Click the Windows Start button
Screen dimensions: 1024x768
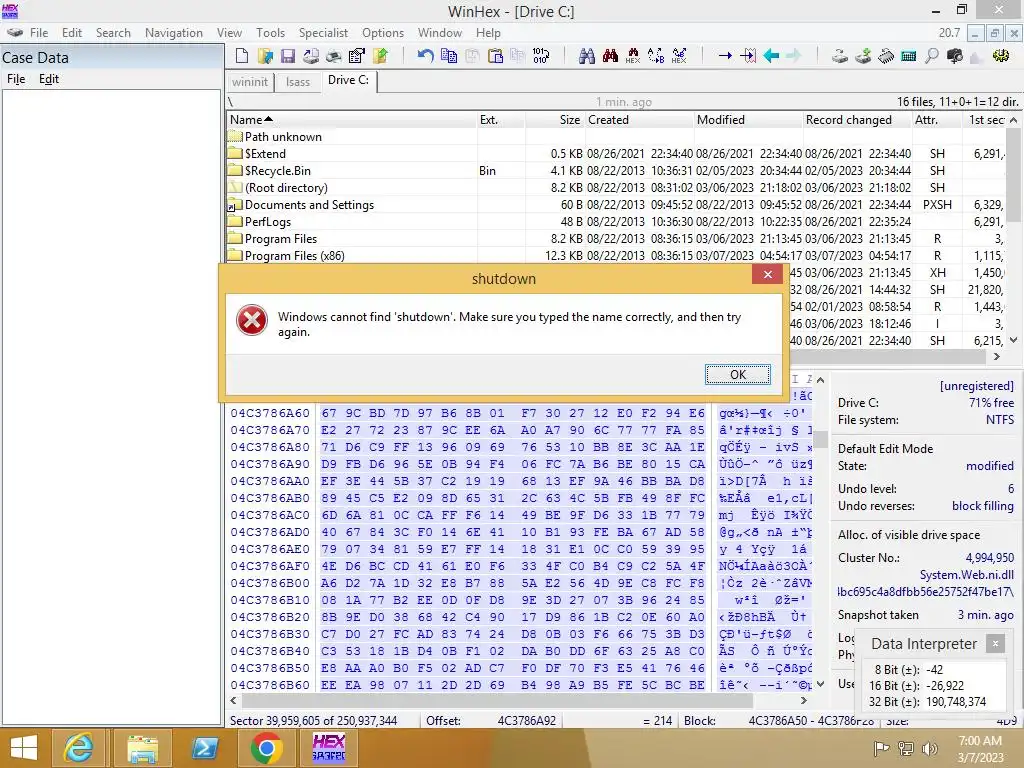pyautogui.click(x=24, y=748)
